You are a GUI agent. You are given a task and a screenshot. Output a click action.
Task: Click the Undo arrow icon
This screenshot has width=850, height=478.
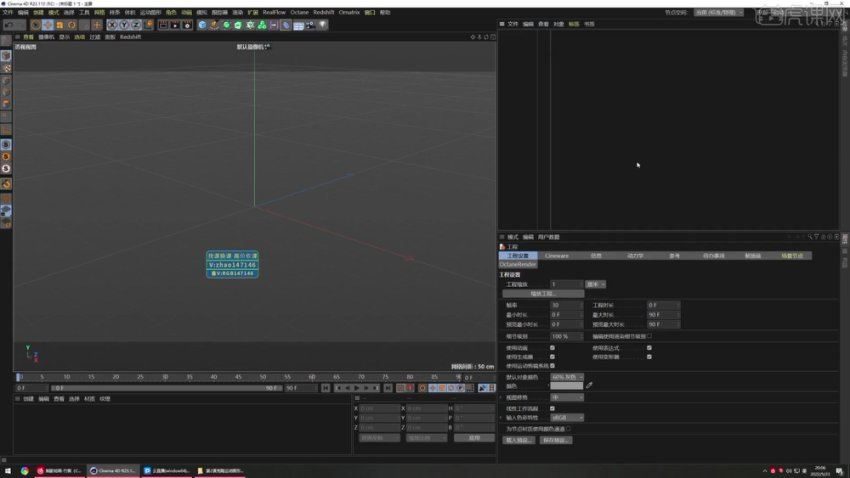point(8,25)
